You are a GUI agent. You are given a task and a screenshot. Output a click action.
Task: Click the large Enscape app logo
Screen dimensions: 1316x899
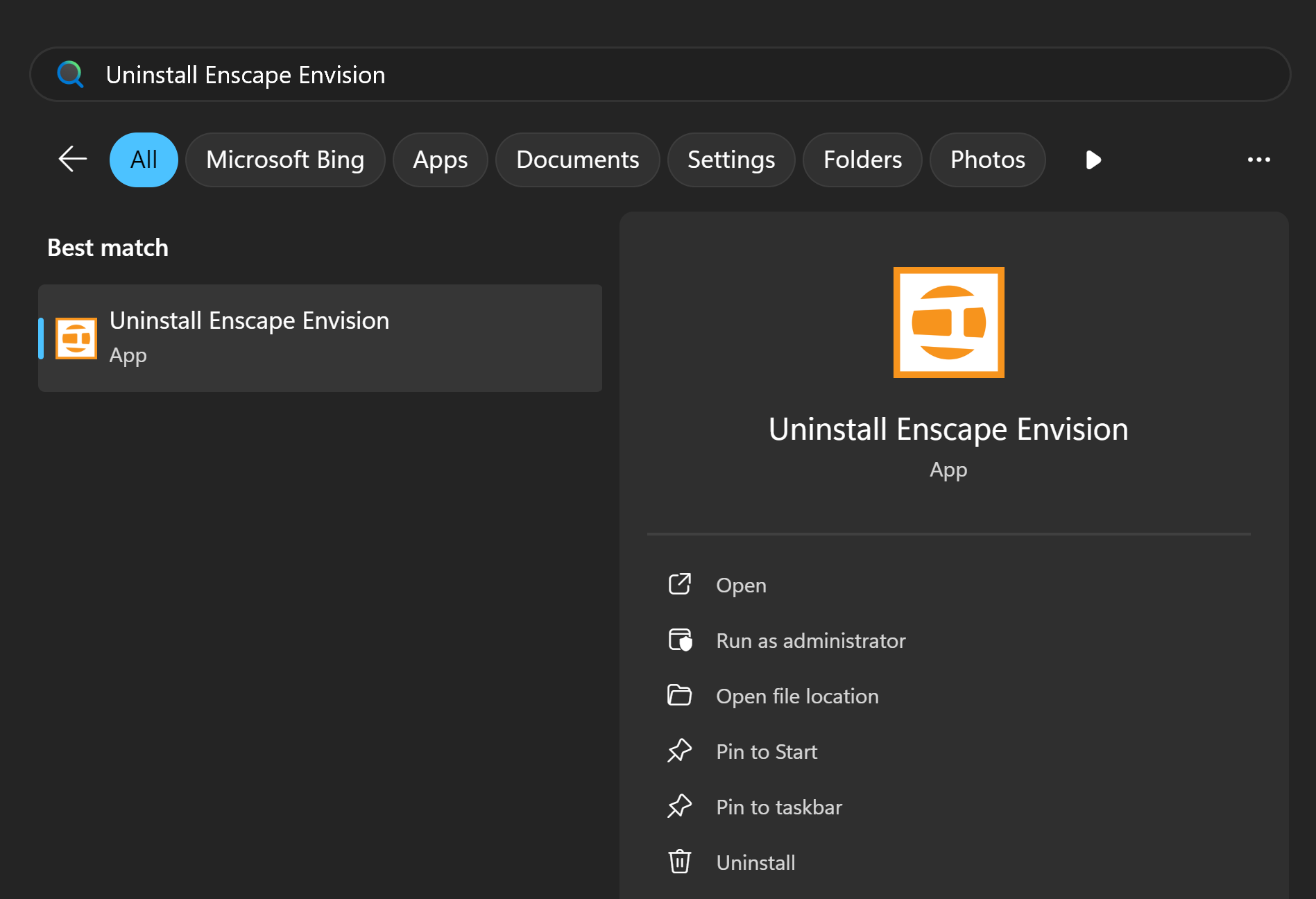948,323
